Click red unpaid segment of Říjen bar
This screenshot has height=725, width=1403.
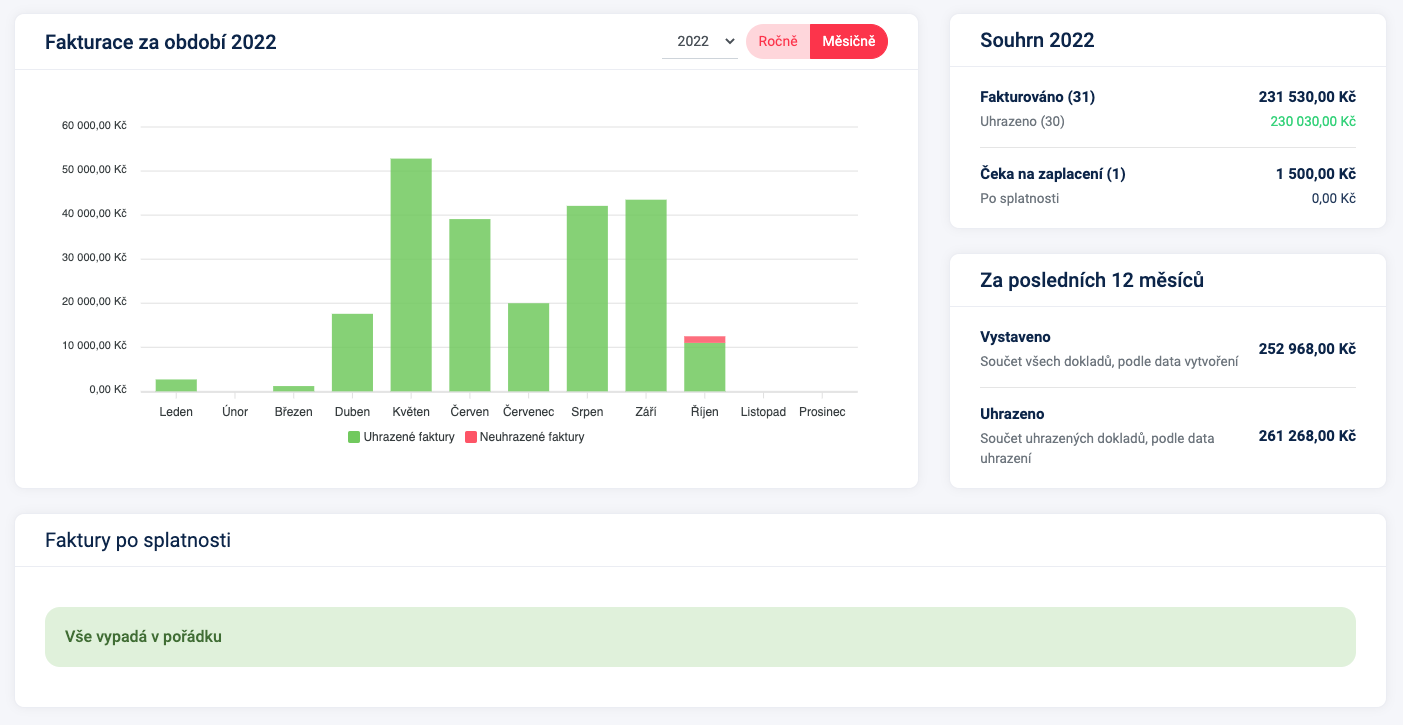pyautogui.click(x=705, y=340)
